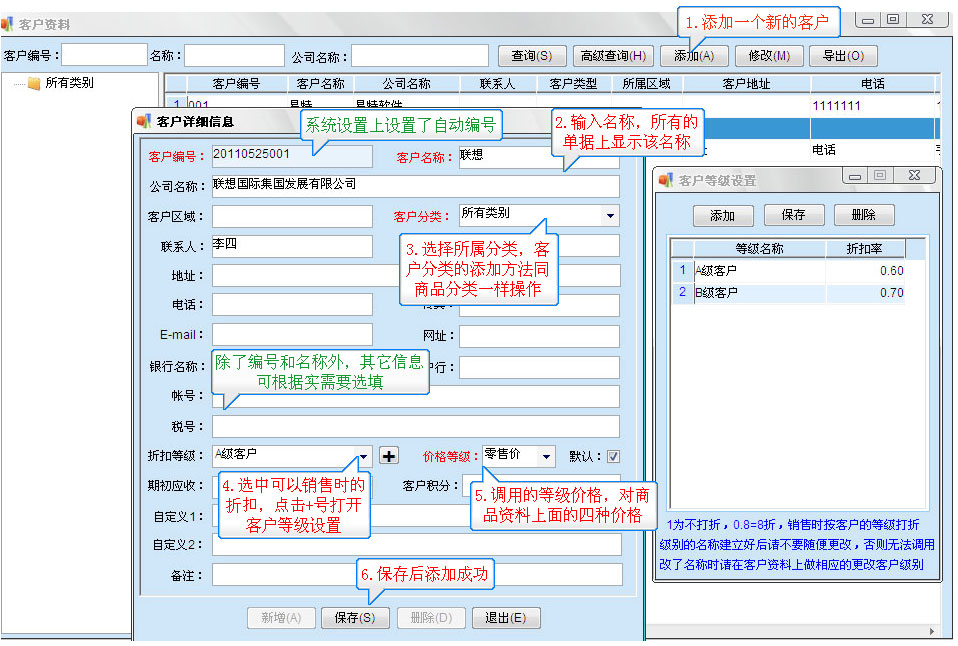Toggle the 默认 checkbox
Image resolution: width=958 pixels, height=646 pixels.
point(613,456)
